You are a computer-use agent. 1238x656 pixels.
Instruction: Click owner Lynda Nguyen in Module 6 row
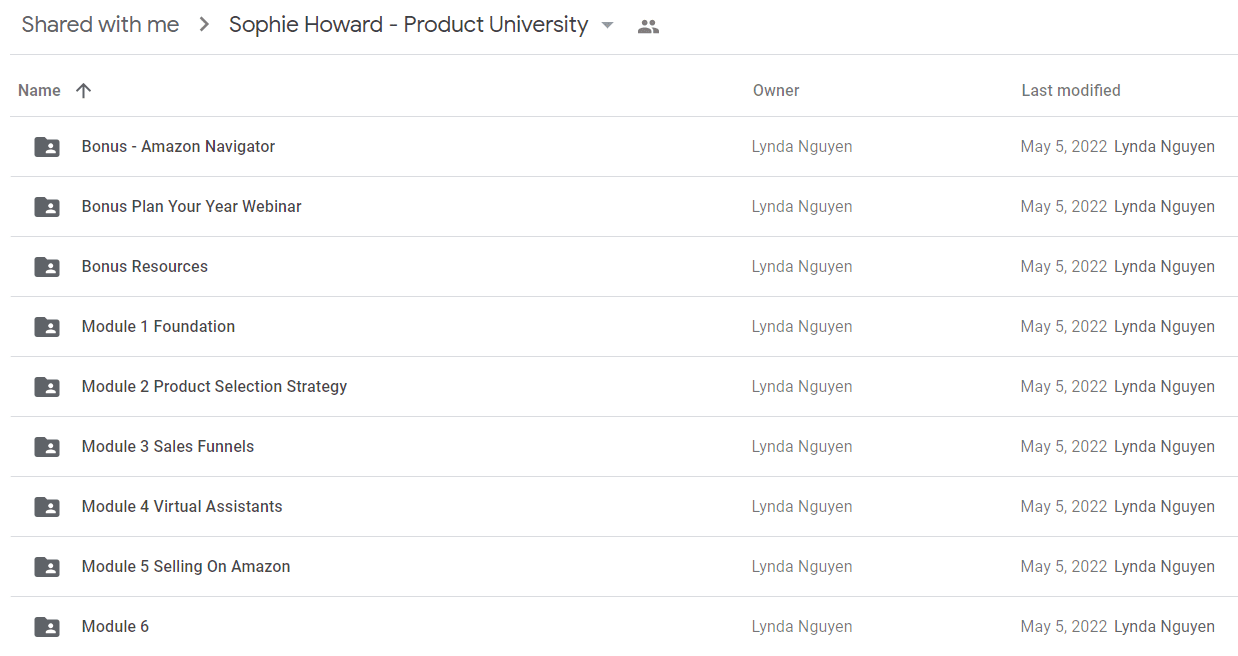[x=802, y=627]
